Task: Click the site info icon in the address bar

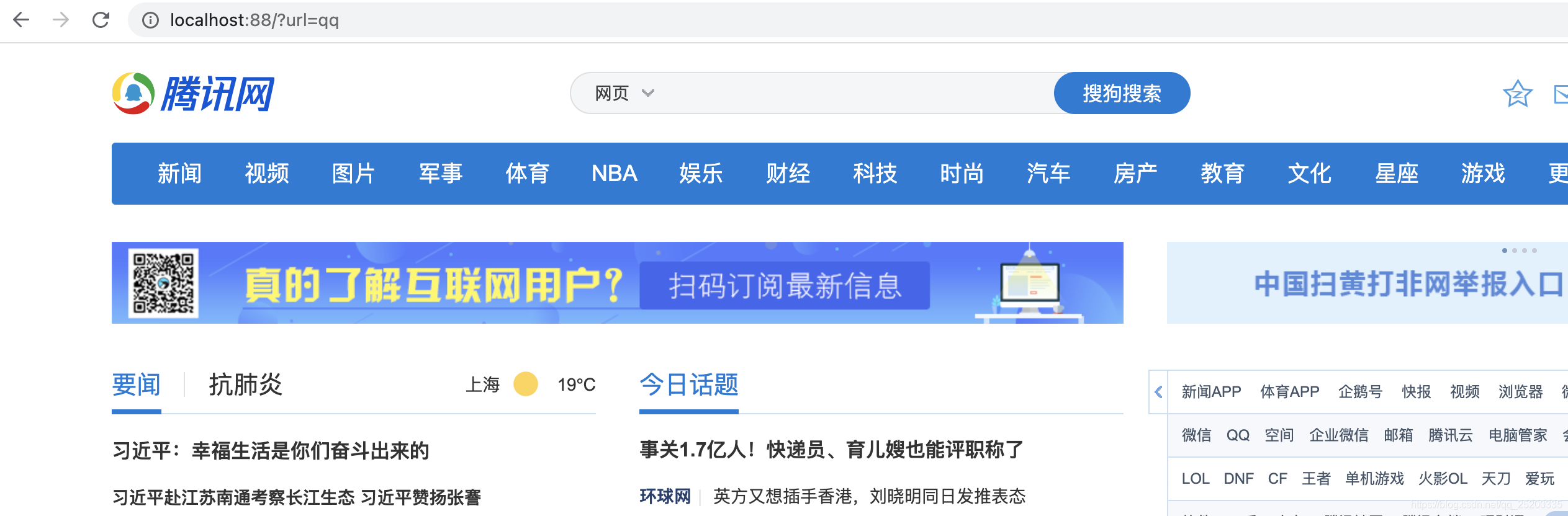Action: pos(150,20)
